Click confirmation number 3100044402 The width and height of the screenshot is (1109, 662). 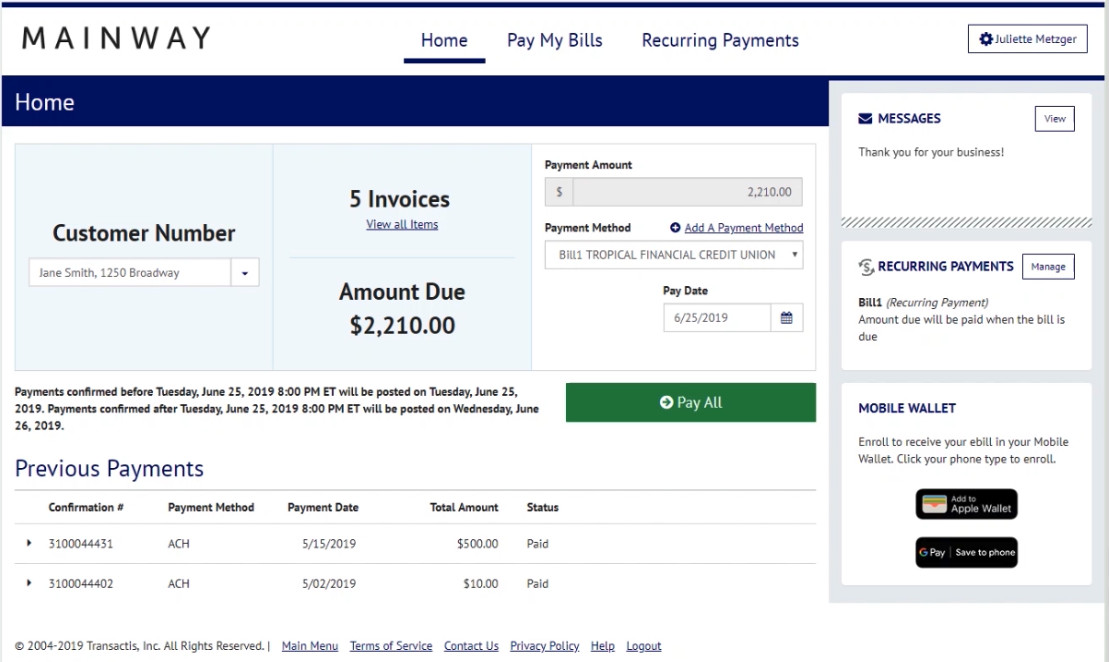[81, 583]
